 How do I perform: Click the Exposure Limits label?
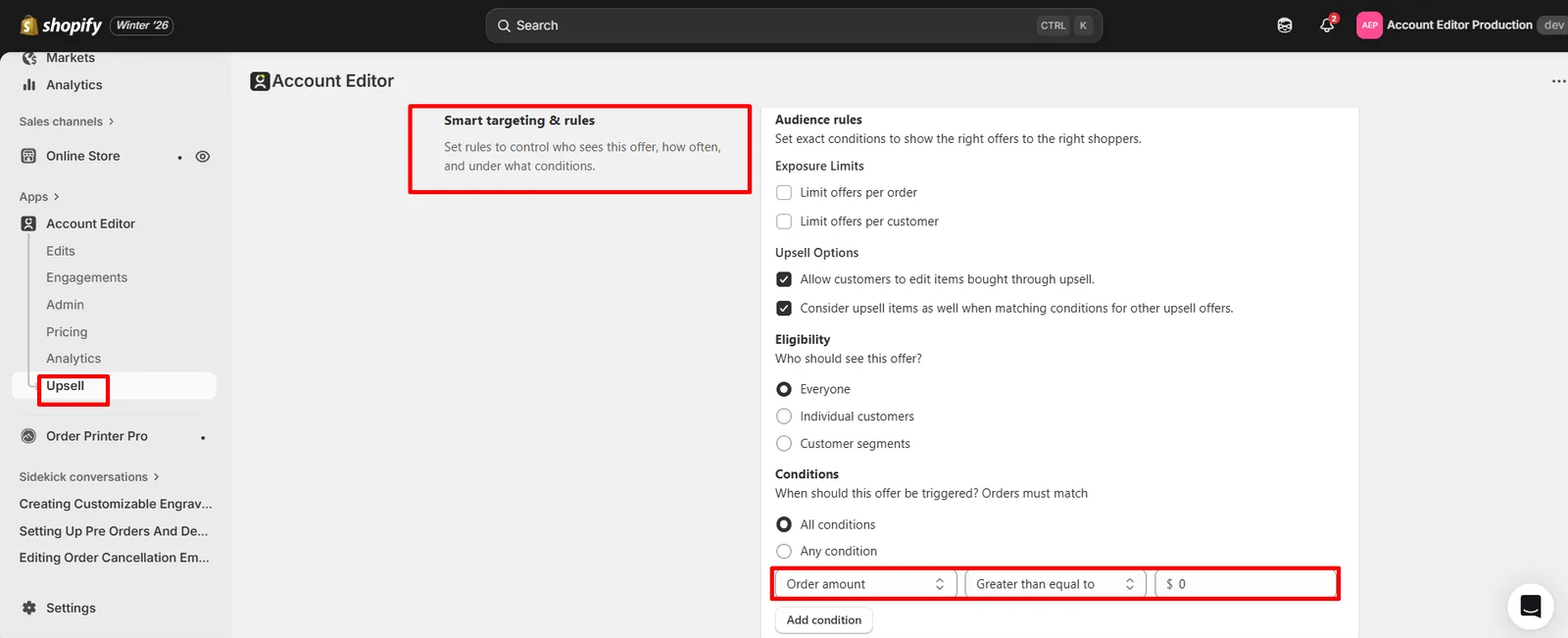(819, 166)
